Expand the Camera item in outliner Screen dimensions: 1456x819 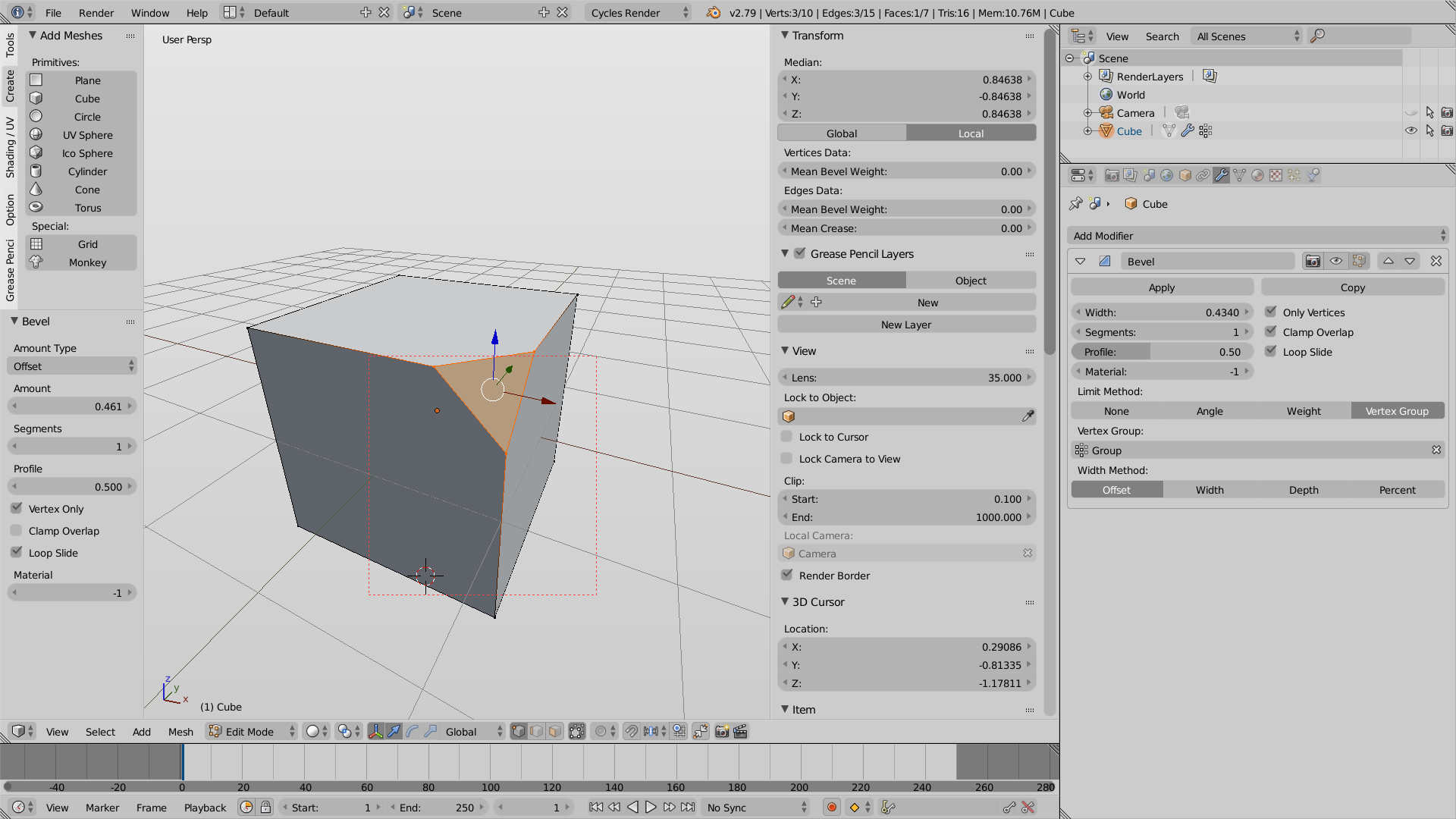click(x=1087, y=112)
